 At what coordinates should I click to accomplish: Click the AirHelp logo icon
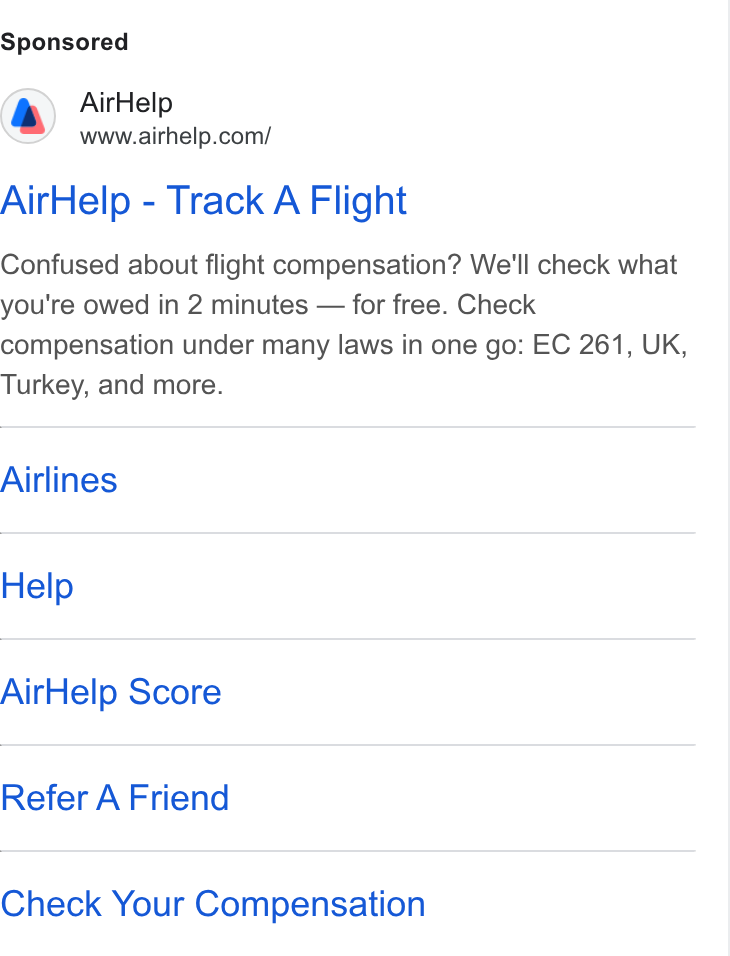[28, 116]
